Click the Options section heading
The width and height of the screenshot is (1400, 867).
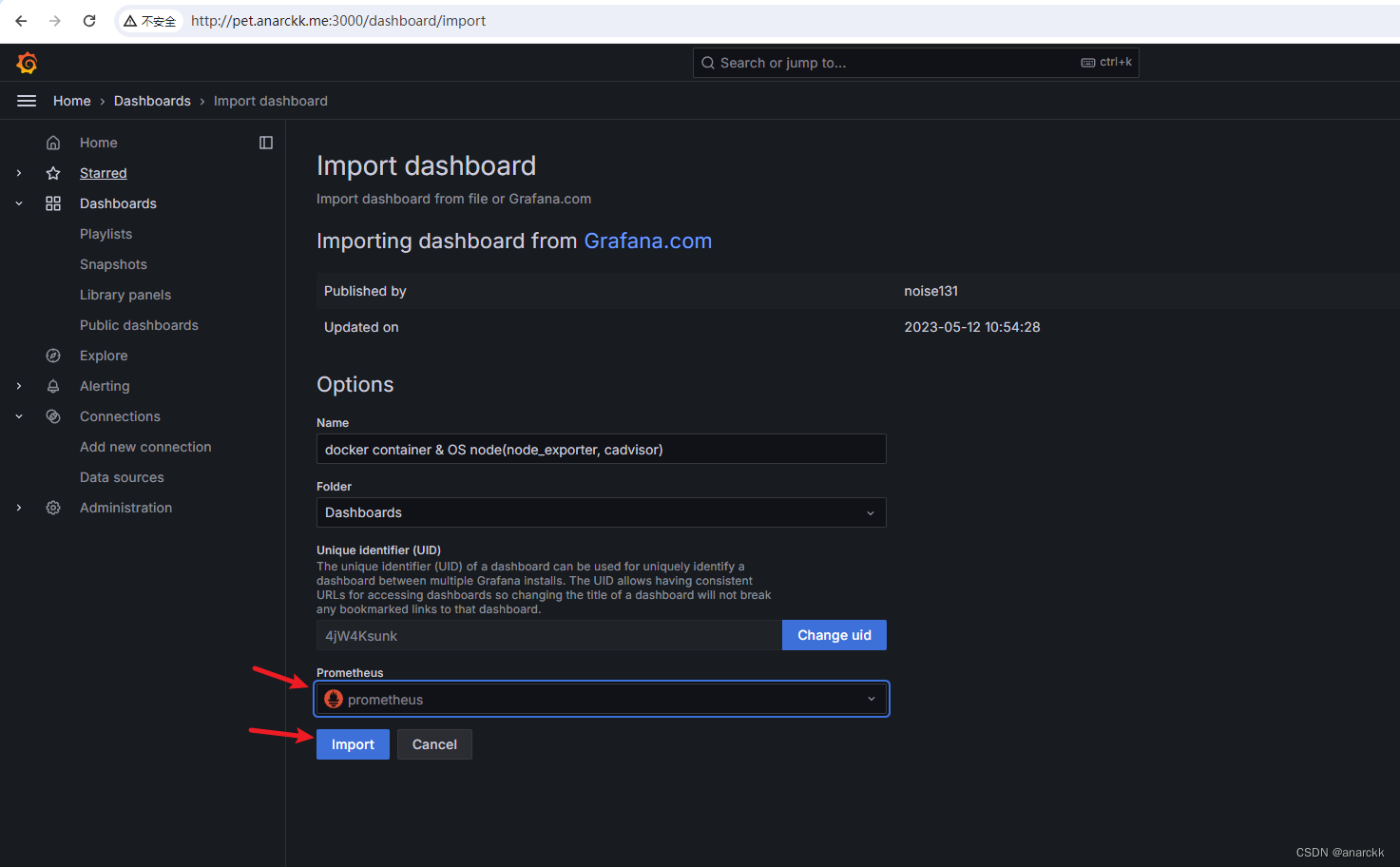(x=355, y=384)
